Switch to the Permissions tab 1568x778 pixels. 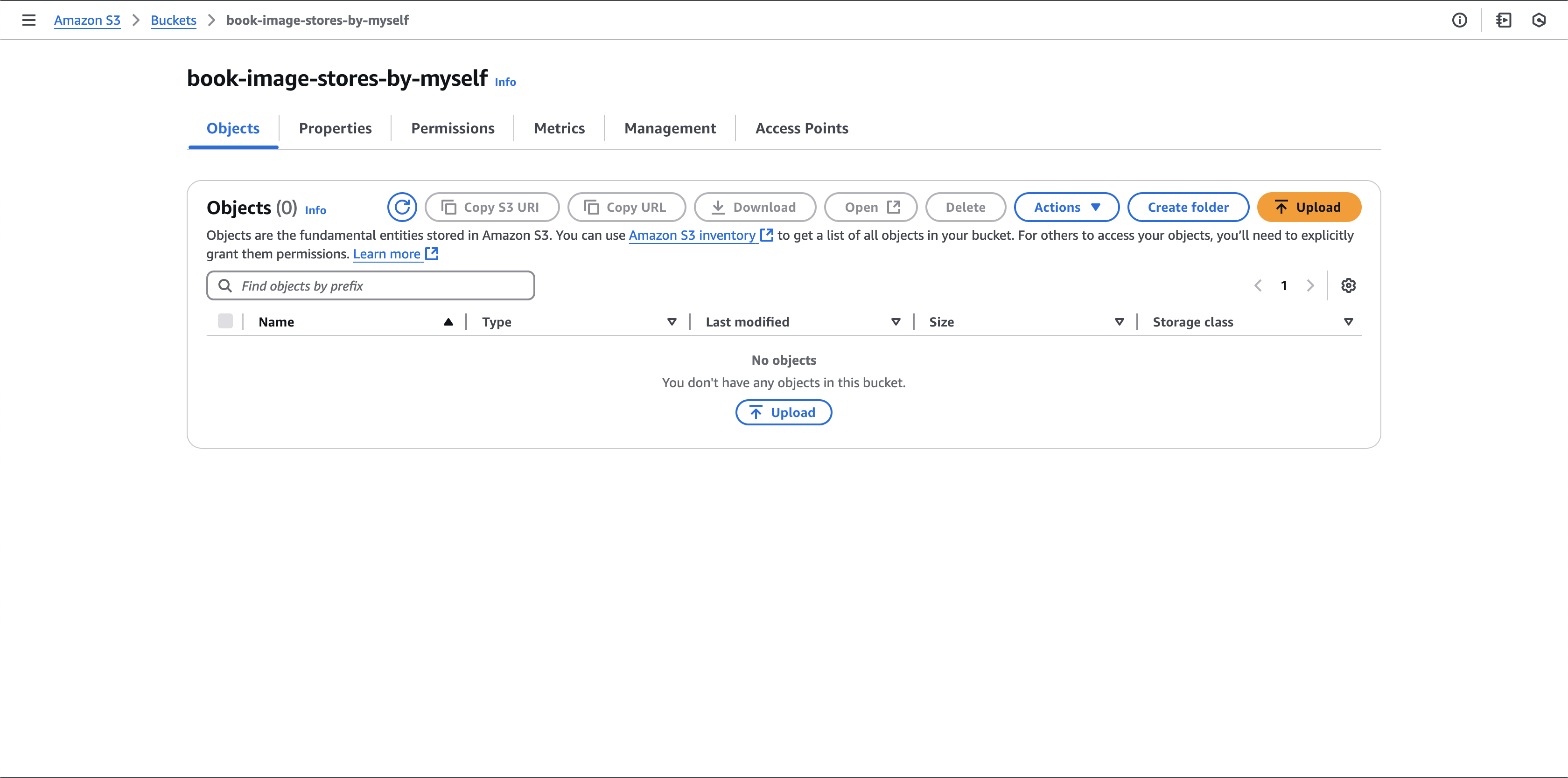coord(453,128)
